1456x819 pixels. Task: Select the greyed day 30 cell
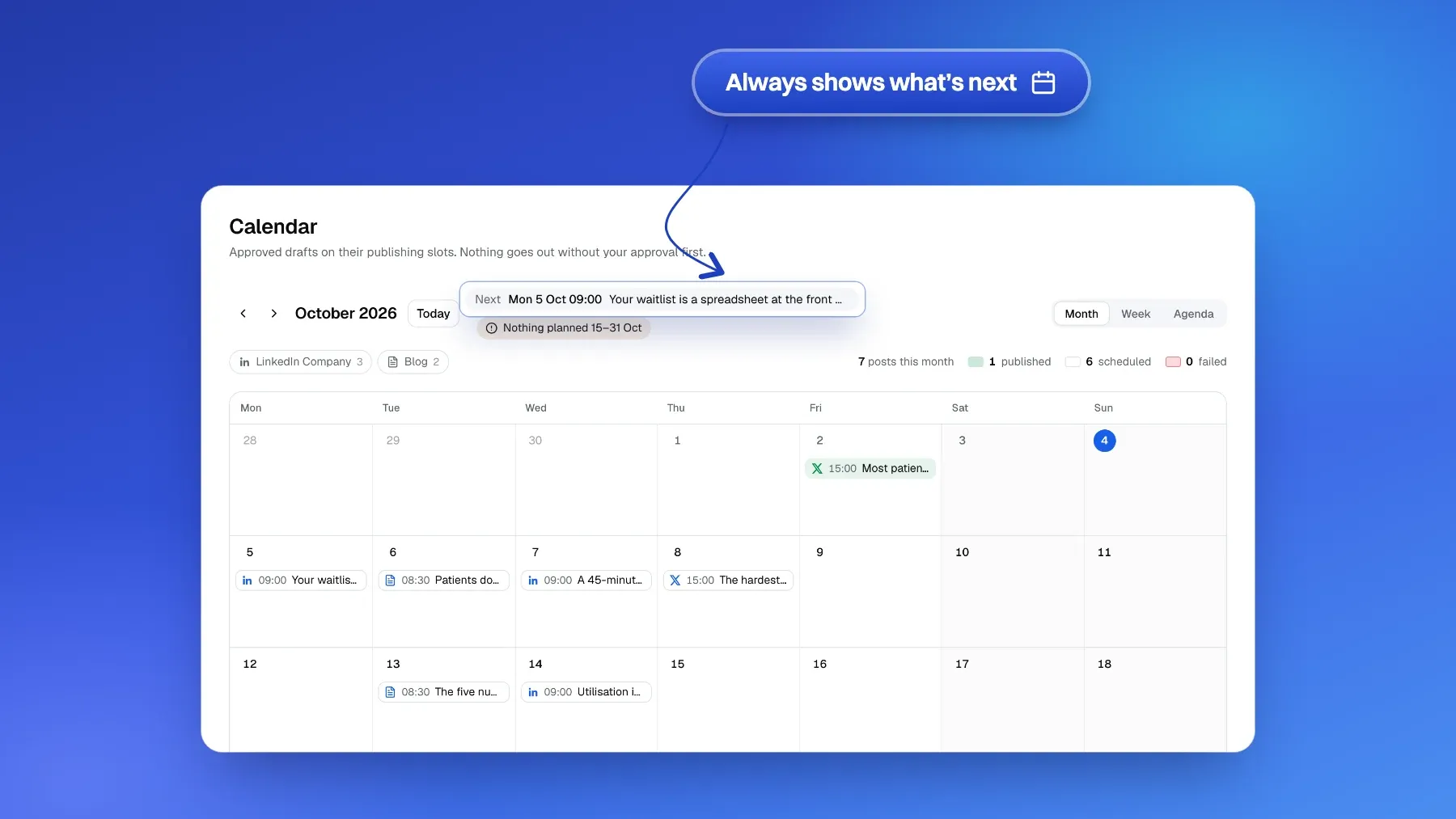click(586, 480)
